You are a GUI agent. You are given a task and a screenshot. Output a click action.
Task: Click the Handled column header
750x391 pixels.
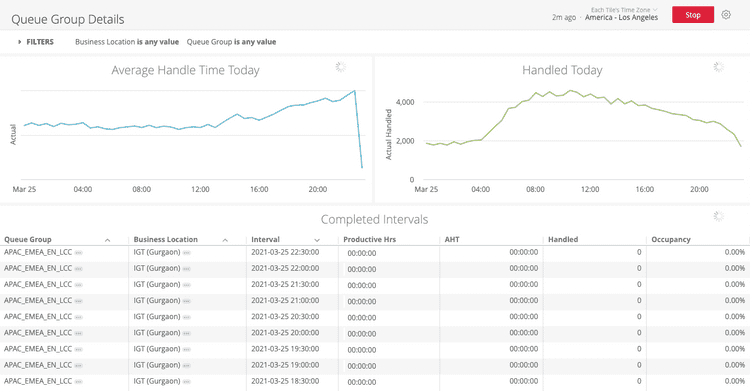pos(563,239)
